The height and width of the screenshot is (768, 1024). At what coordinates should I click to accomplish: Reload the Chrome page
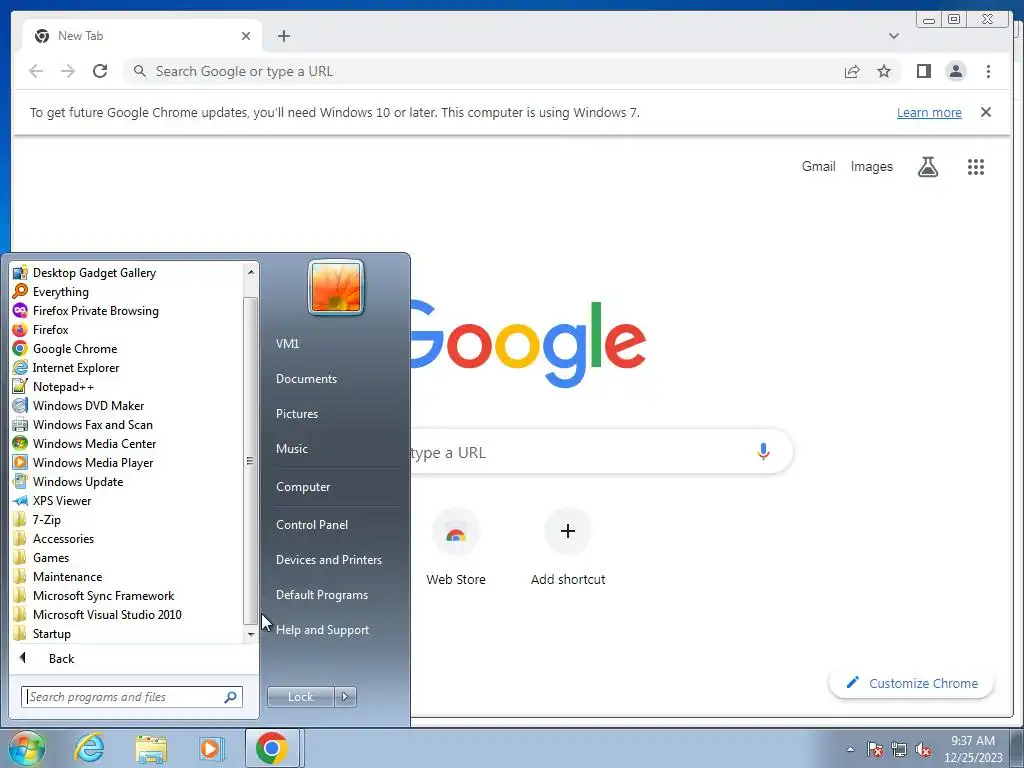click(100, 71)
